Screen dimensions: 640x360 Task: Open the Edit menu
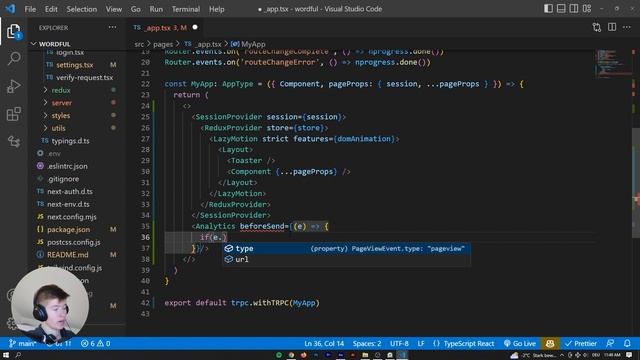pyautogui.click(x=51, y=9)
